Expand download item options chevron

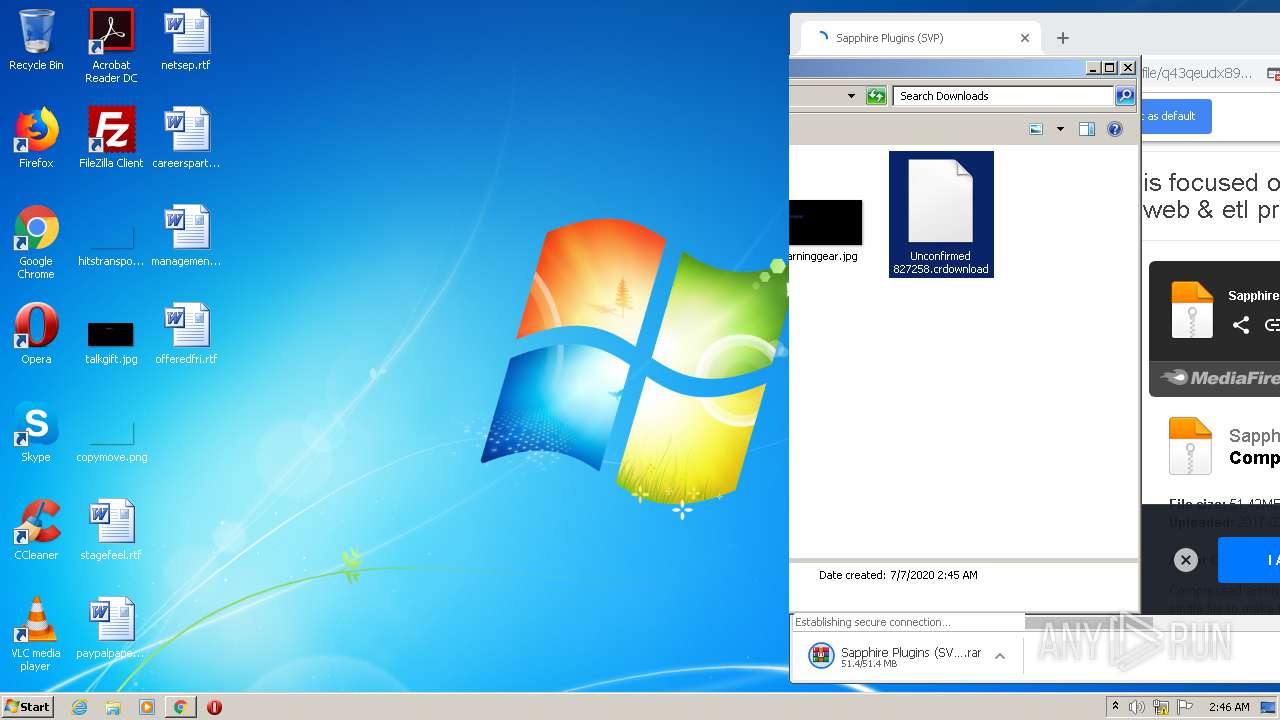tap(1000, 656)
